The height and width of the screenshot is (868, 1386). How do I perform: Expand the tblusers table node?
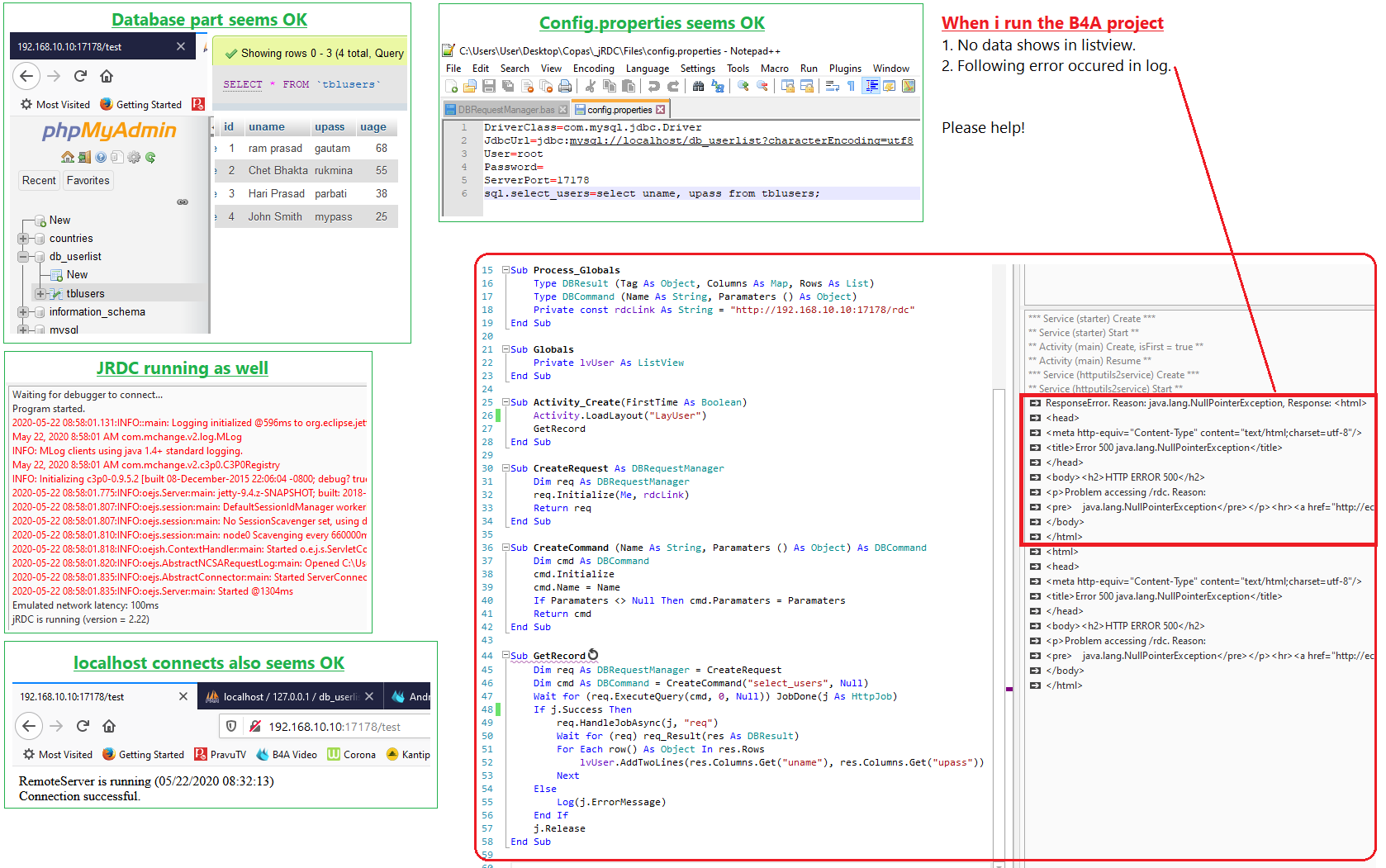(40, 294)
